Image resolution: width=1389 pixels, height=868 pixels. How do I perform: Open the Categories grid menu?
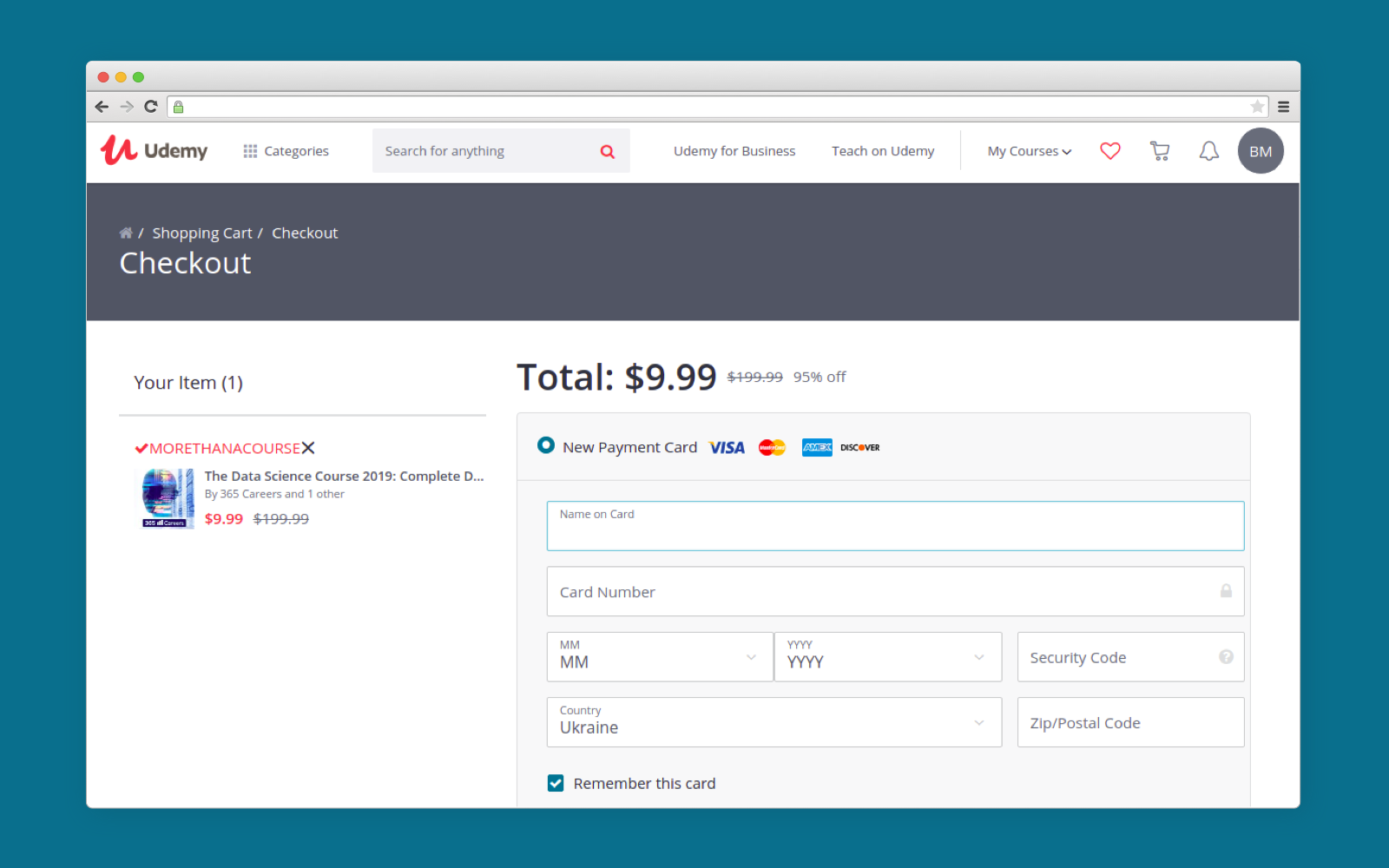(286, 151)
